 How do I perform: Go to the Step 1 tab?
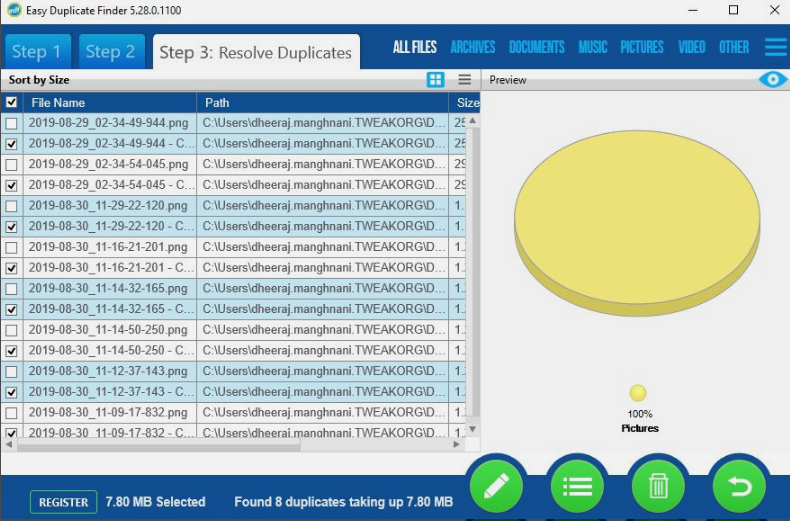[x=37, y=52]
